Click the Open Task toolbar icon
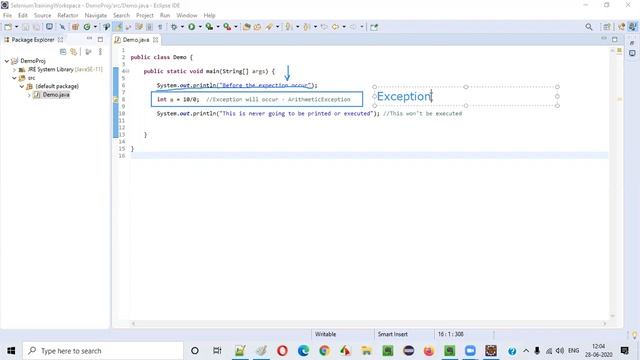The height and width of the screenshot is (360, 640). click(257, 27)
